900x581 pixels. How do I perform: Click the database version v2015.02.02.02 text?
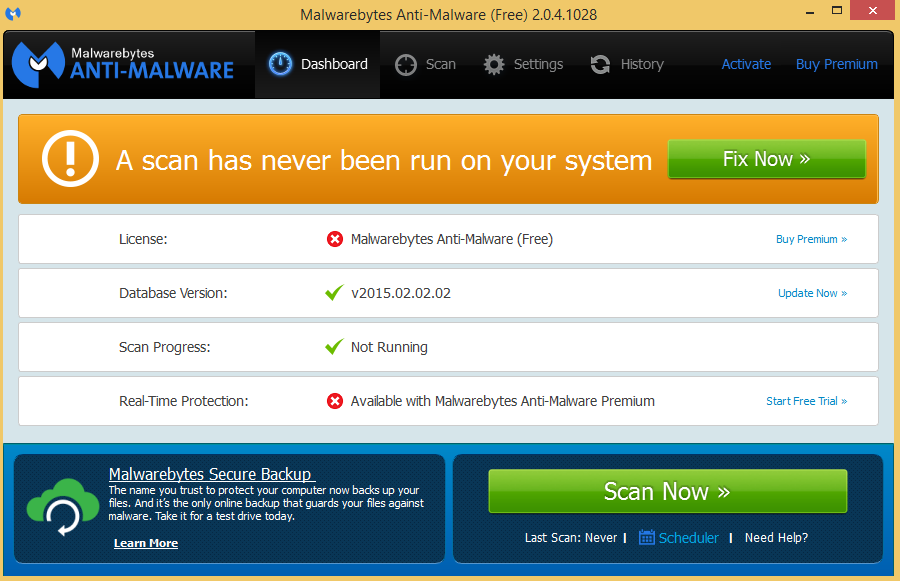[x=401, y=293]
